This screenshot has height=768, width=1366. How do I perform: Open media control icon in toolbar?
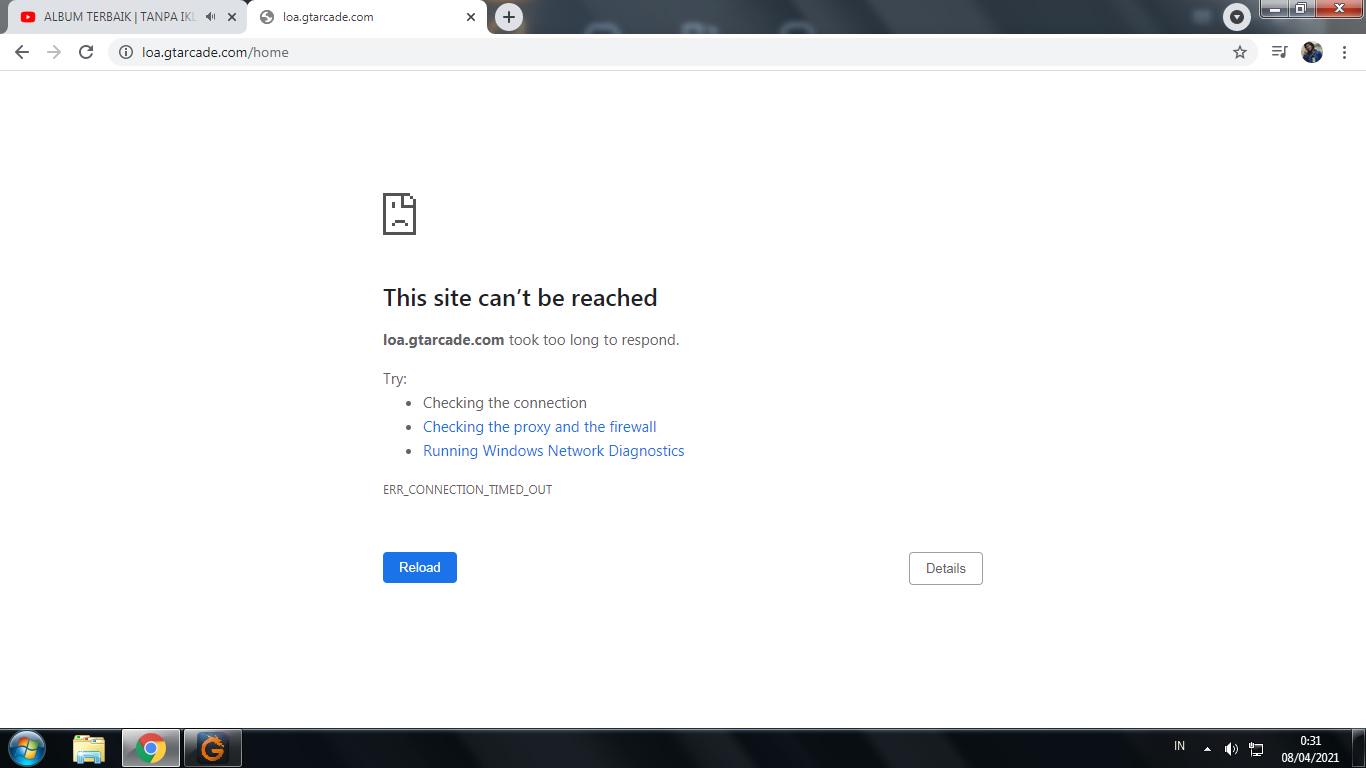tap(1279, 52)
